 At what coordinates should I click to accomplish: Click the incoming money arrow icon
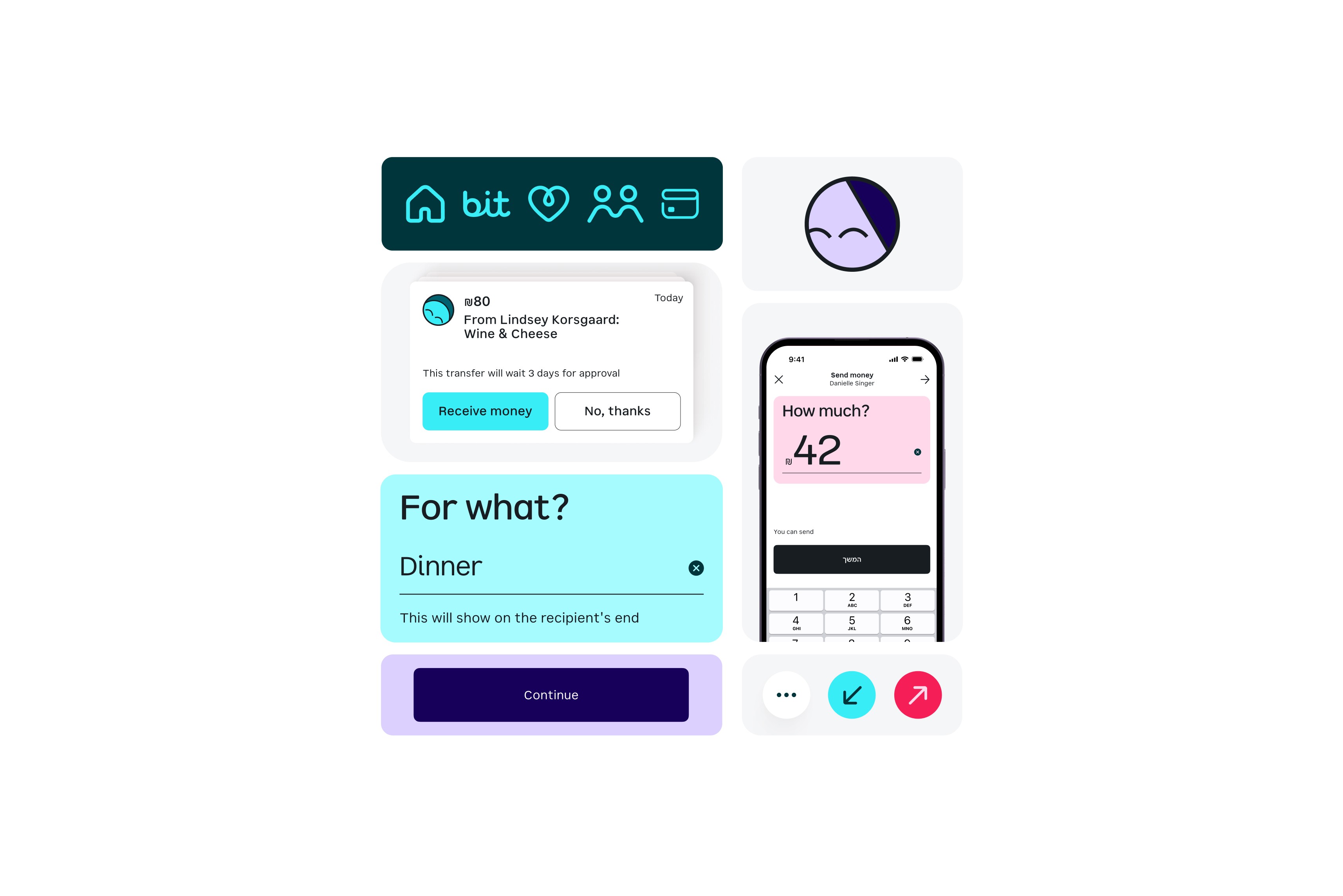click(852, 694)
